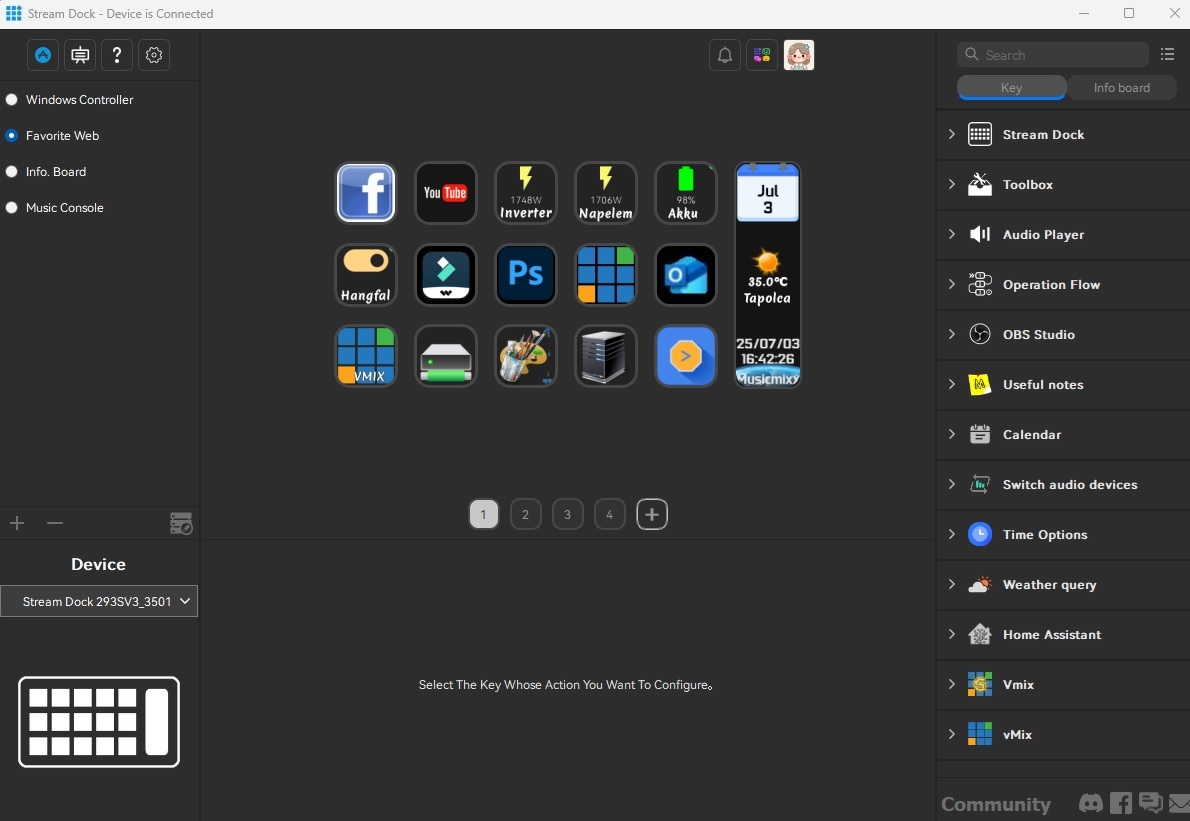Select the Akku 98% battery key

(685, 193)
